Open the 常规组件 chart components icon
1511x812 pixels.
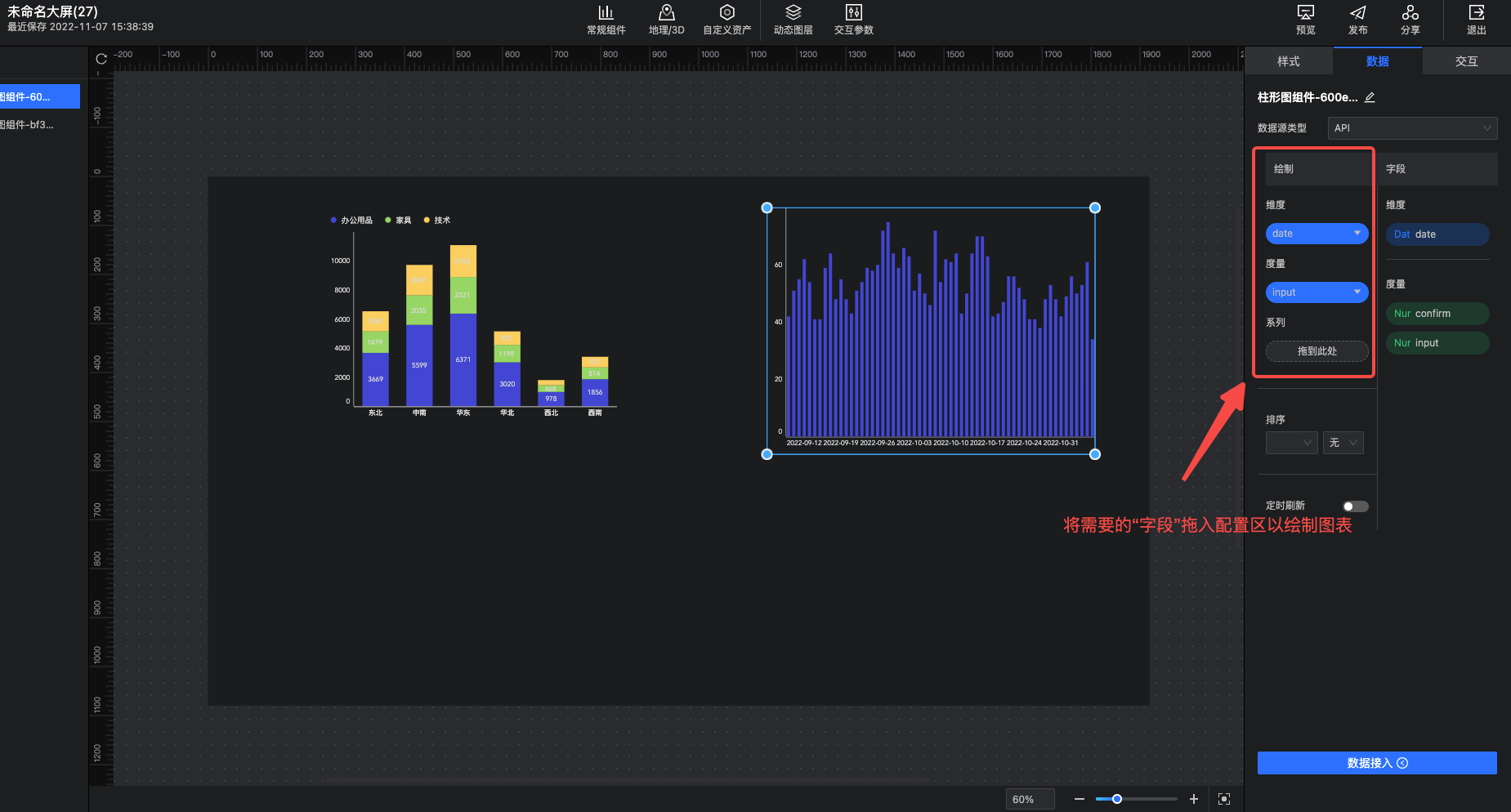point(606,13)
